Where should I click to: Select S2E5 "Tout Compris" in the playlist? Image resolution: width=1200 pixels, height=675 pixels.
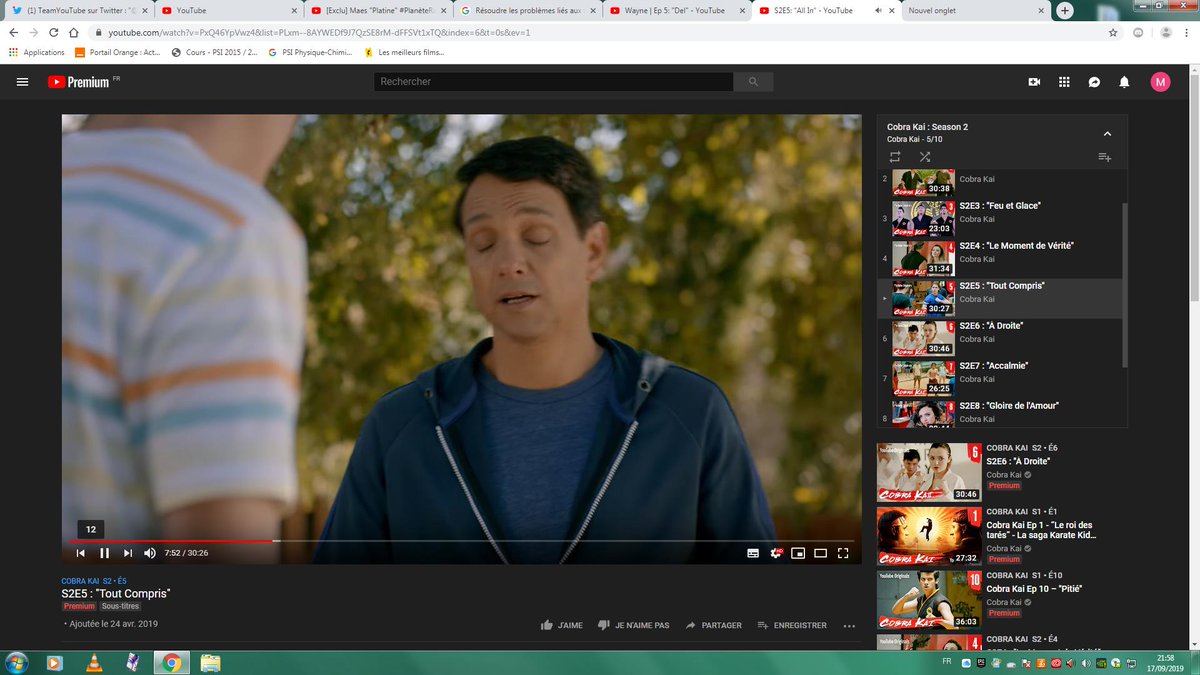click(x=1000, y=298)
